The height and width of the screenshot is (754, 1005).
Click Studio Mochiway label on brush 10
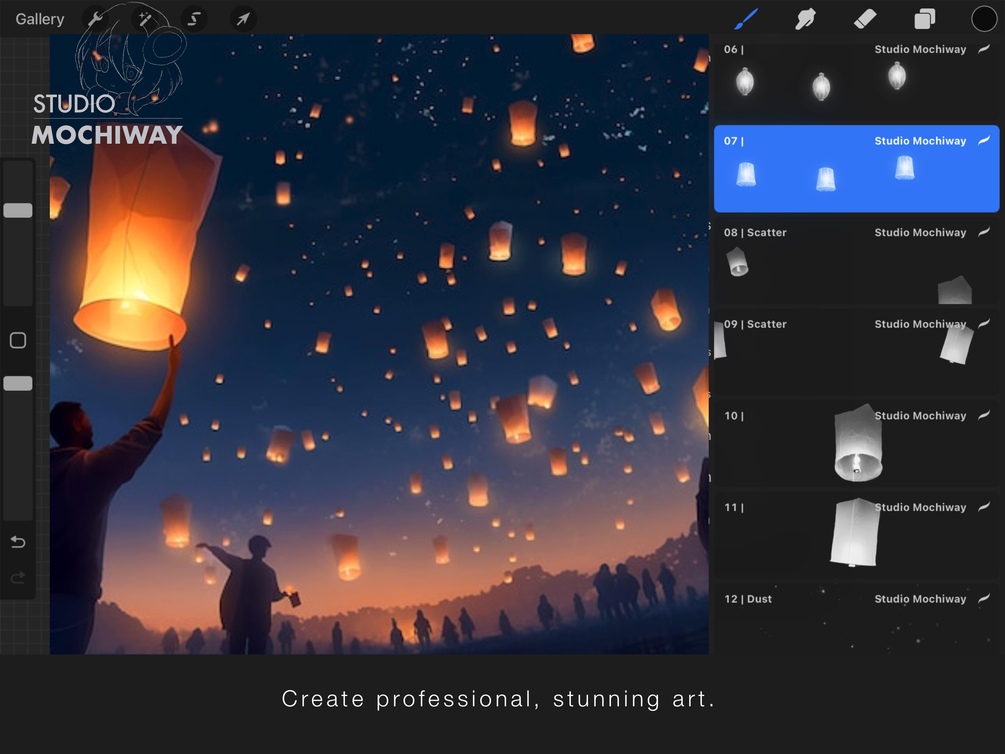(920, 416)
